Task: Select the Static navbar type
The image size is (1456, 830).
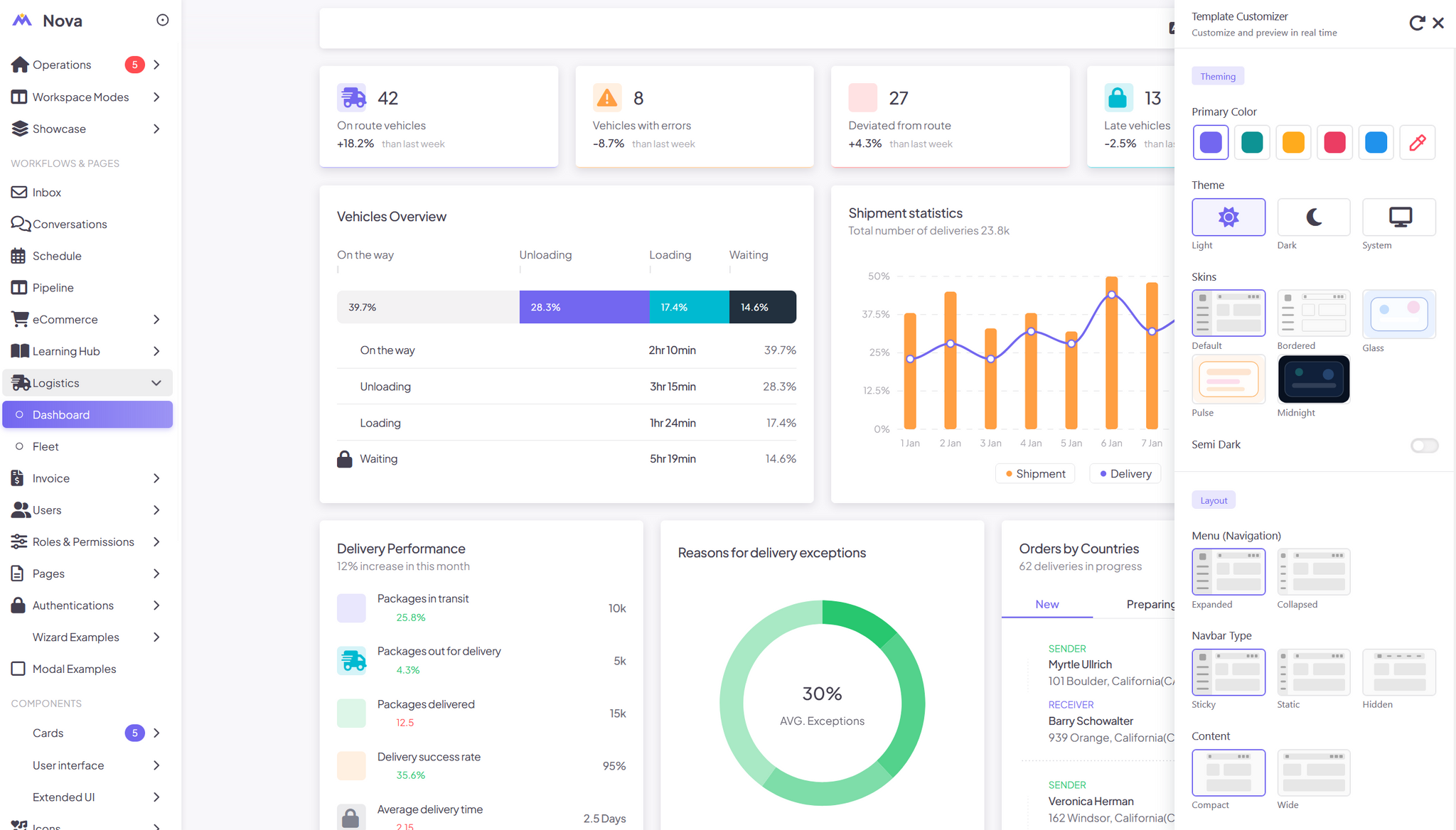Action: point(1314,672)
